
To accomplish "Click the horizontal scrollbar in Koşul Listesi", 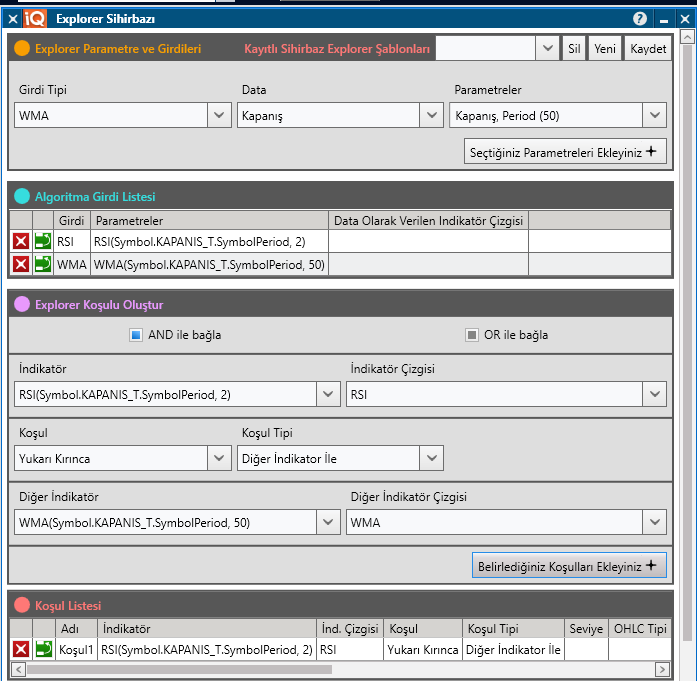I will [340, 669].
